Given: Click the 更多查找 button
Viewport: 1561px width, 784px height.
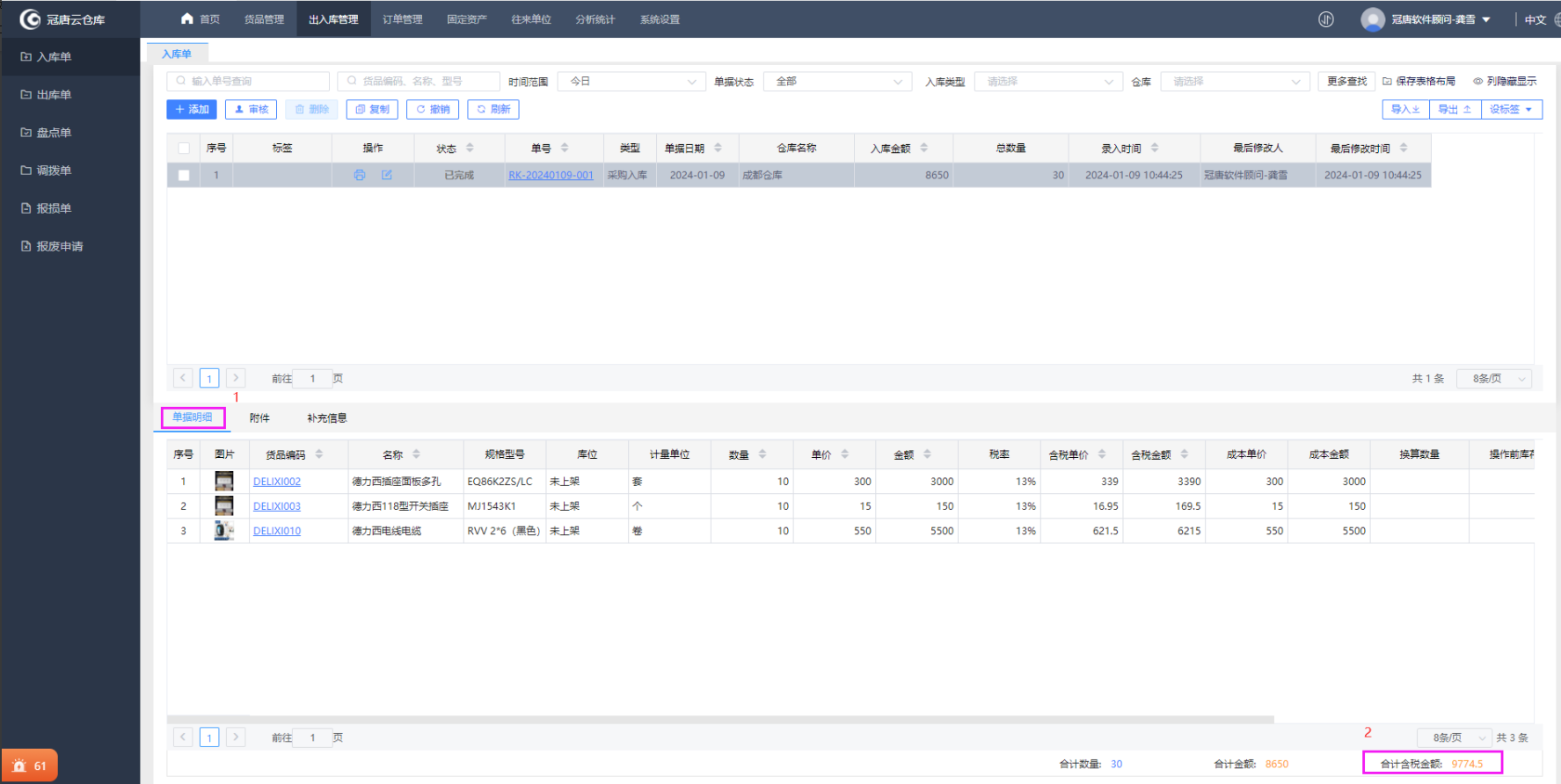Looking at the screenshot, I should tap(1346, 82).
